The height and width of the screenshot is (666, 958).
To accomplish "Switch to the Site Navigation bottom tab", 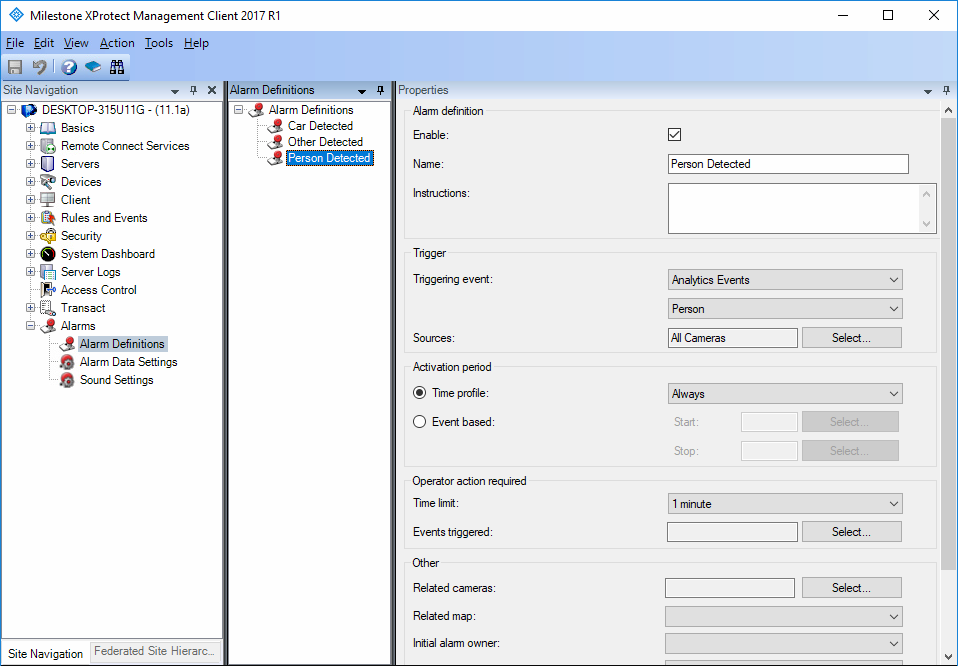I will point(45,654).
